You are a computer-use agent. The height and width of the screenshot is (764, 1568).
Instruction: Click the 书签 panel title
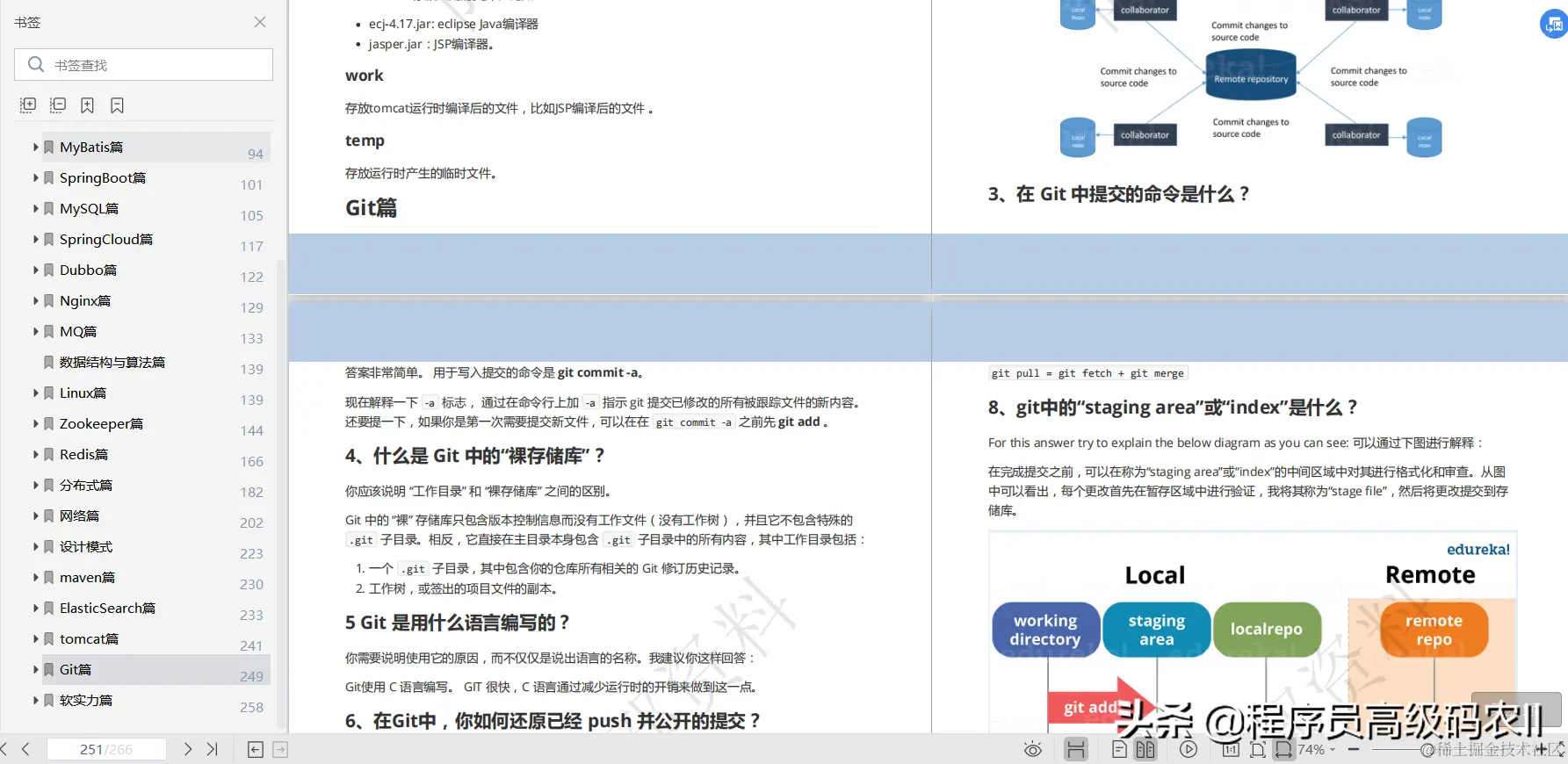tap(27, 22)
